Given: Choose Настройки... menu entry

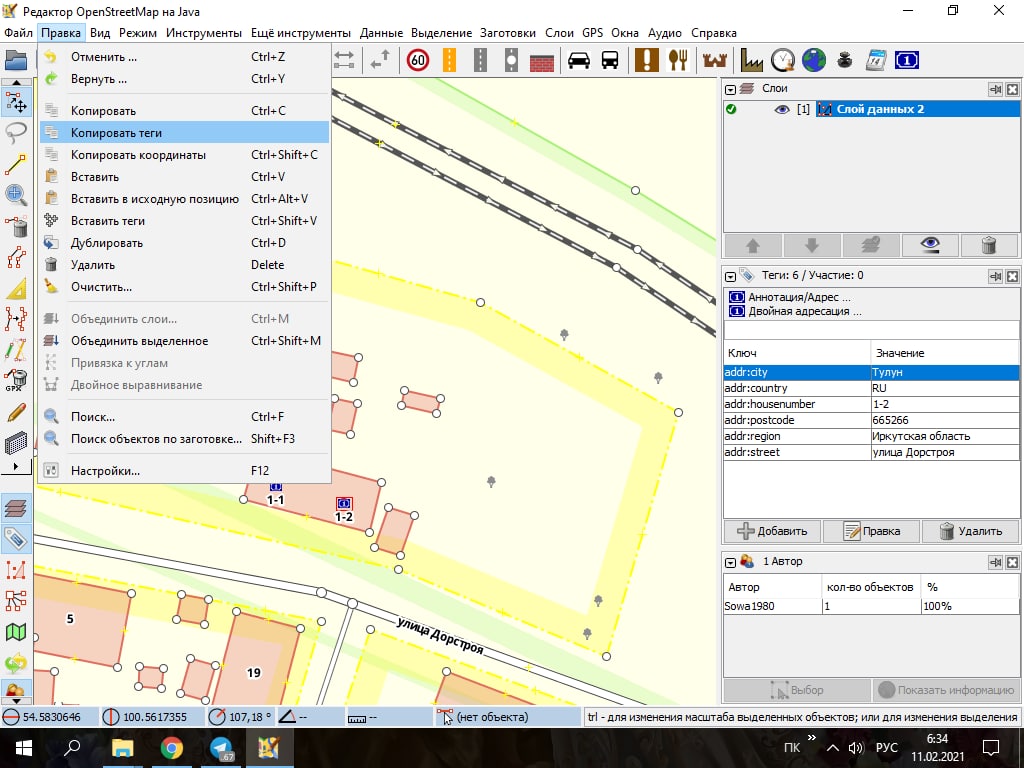Looking at the screenshot, I should (184, 470).
